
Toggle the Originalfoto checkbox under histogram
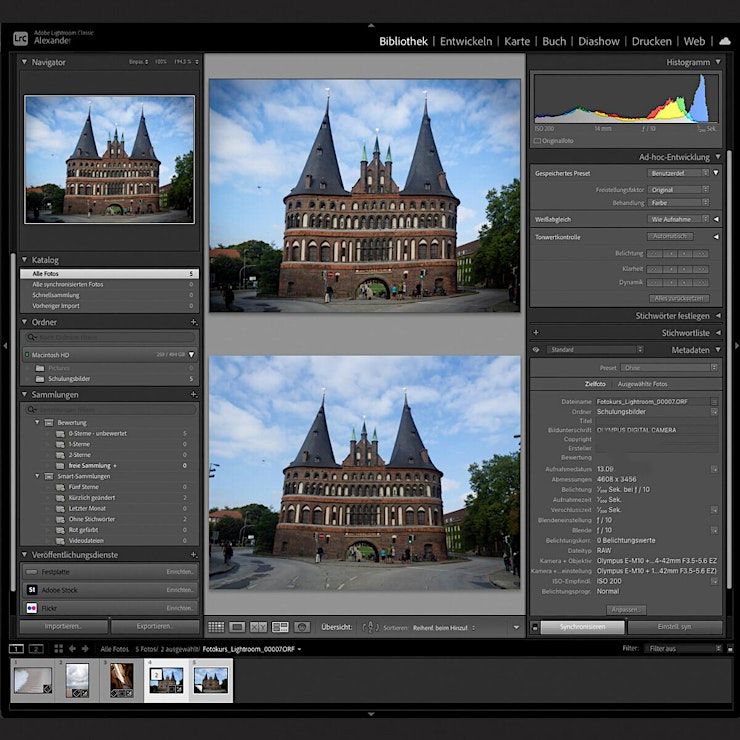coord(537,141)
